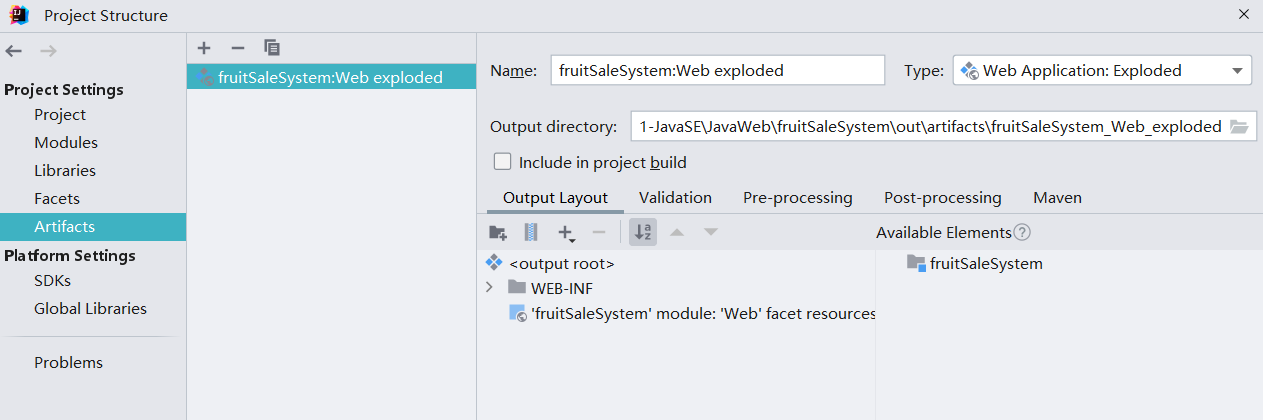Image resolution: width=1263 pixels, height=420 pixels.
Task: Click the help icon beside Available Elements
Action: pos(1022,233)
